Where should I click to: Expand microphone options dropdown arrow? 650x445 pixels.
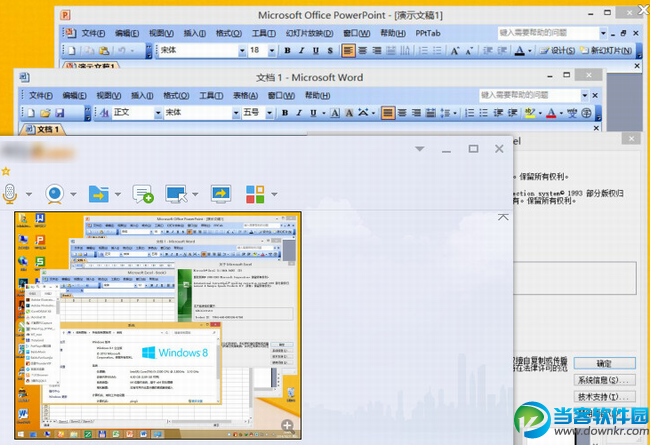point(29,194)
